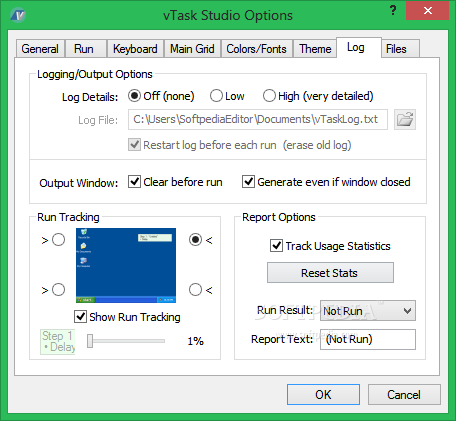
Task: Select bottom-left run tracking position radio
Action: click(x=59, y=290)
